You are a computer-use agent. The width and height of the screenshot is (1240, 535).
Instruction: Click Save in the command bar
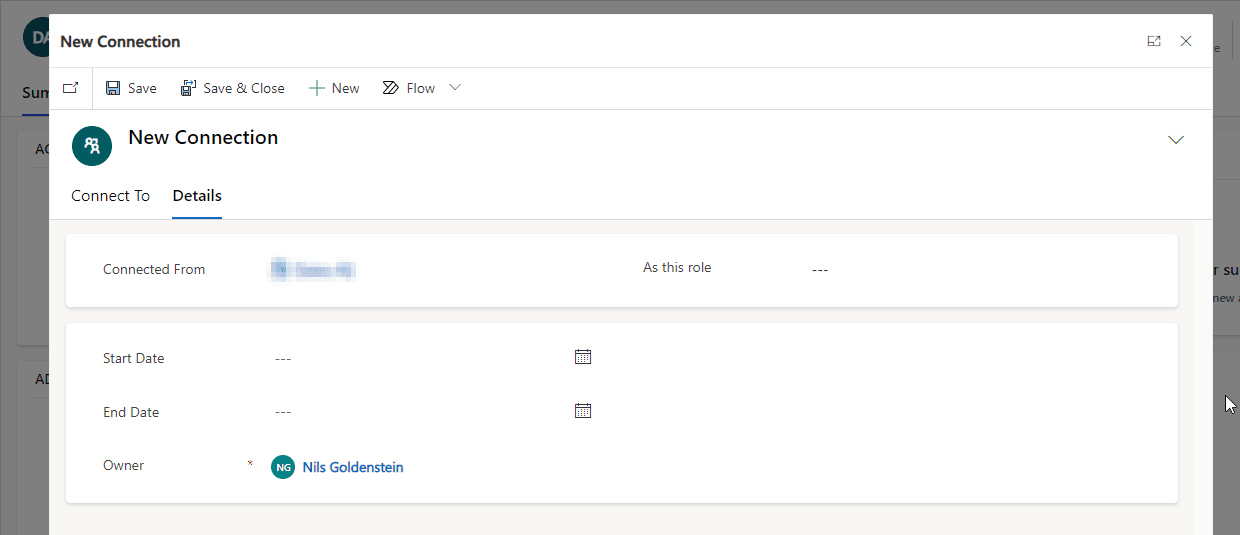tap(131, 88)
